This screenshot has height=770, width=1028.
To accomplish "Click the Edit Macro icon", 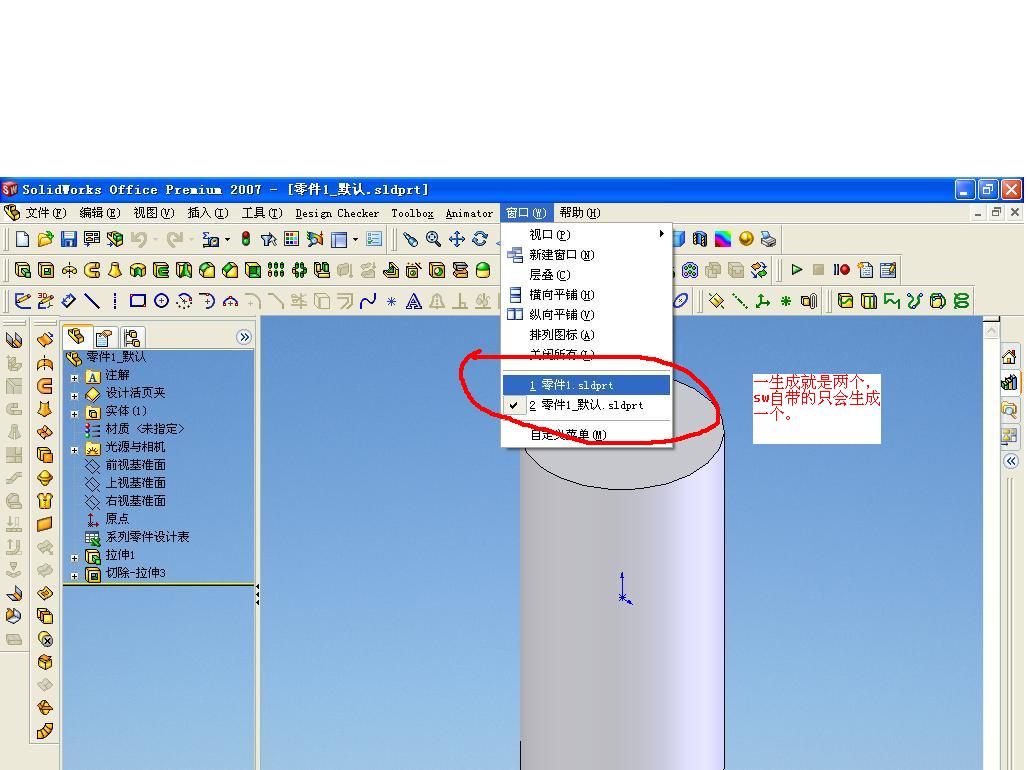I will coord(888,270).
